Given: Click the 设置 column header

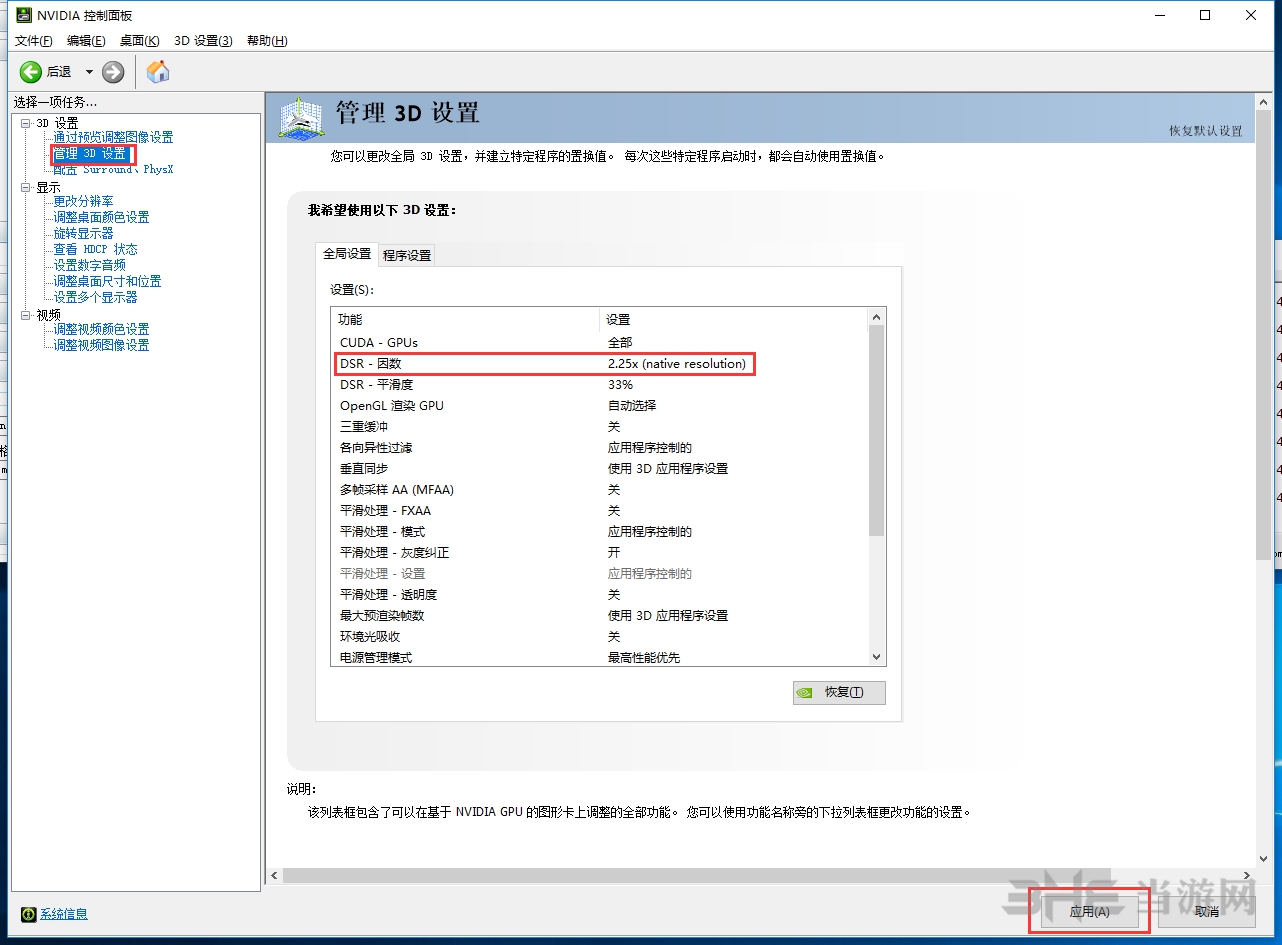Looking at the screenshot, I should [x=733, y=319].
